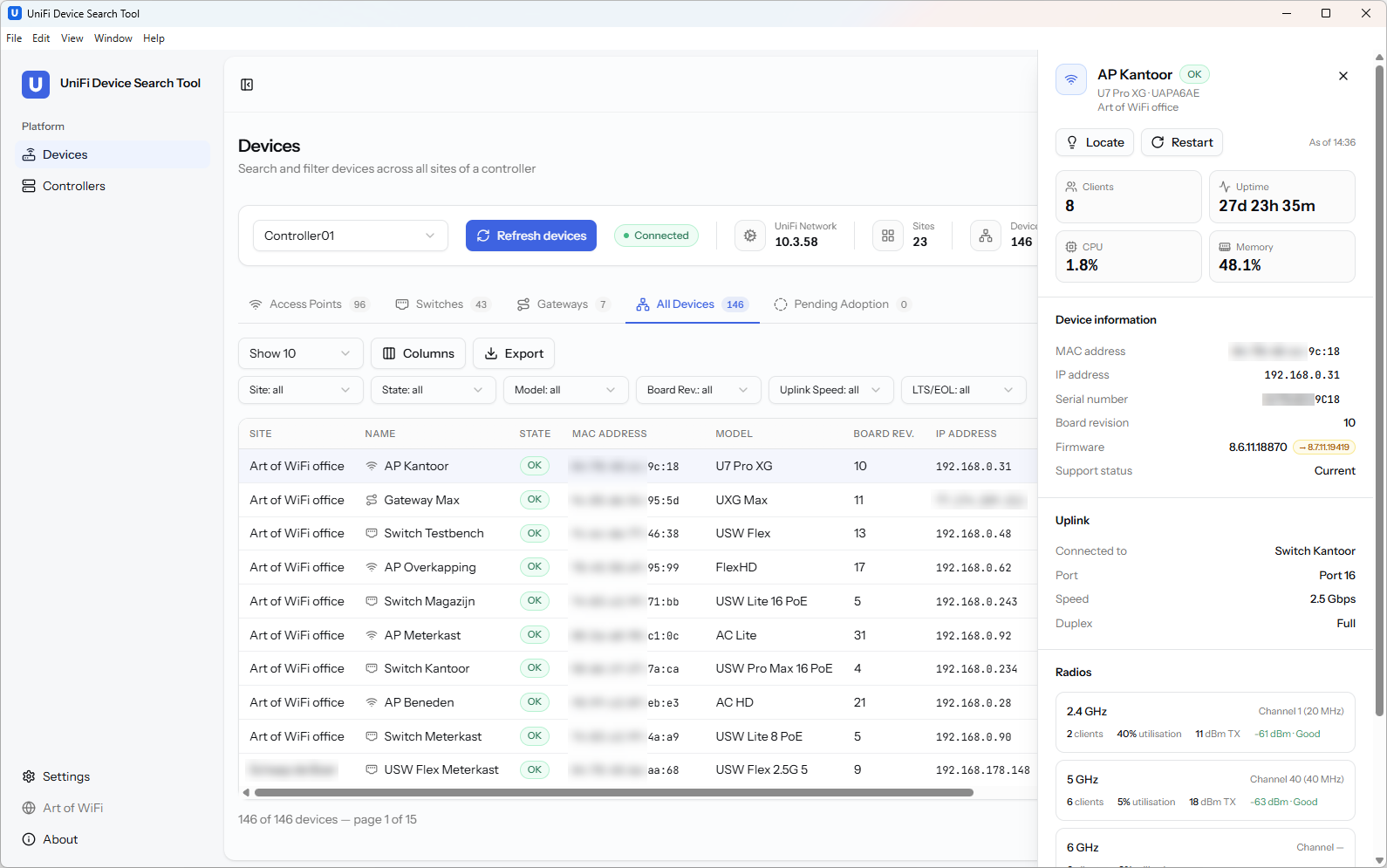Image resolution: width=1387 pixels, height=868 pixels.
Task: Switch to the Pending Adoption tab
Action: tap(842, 304)
